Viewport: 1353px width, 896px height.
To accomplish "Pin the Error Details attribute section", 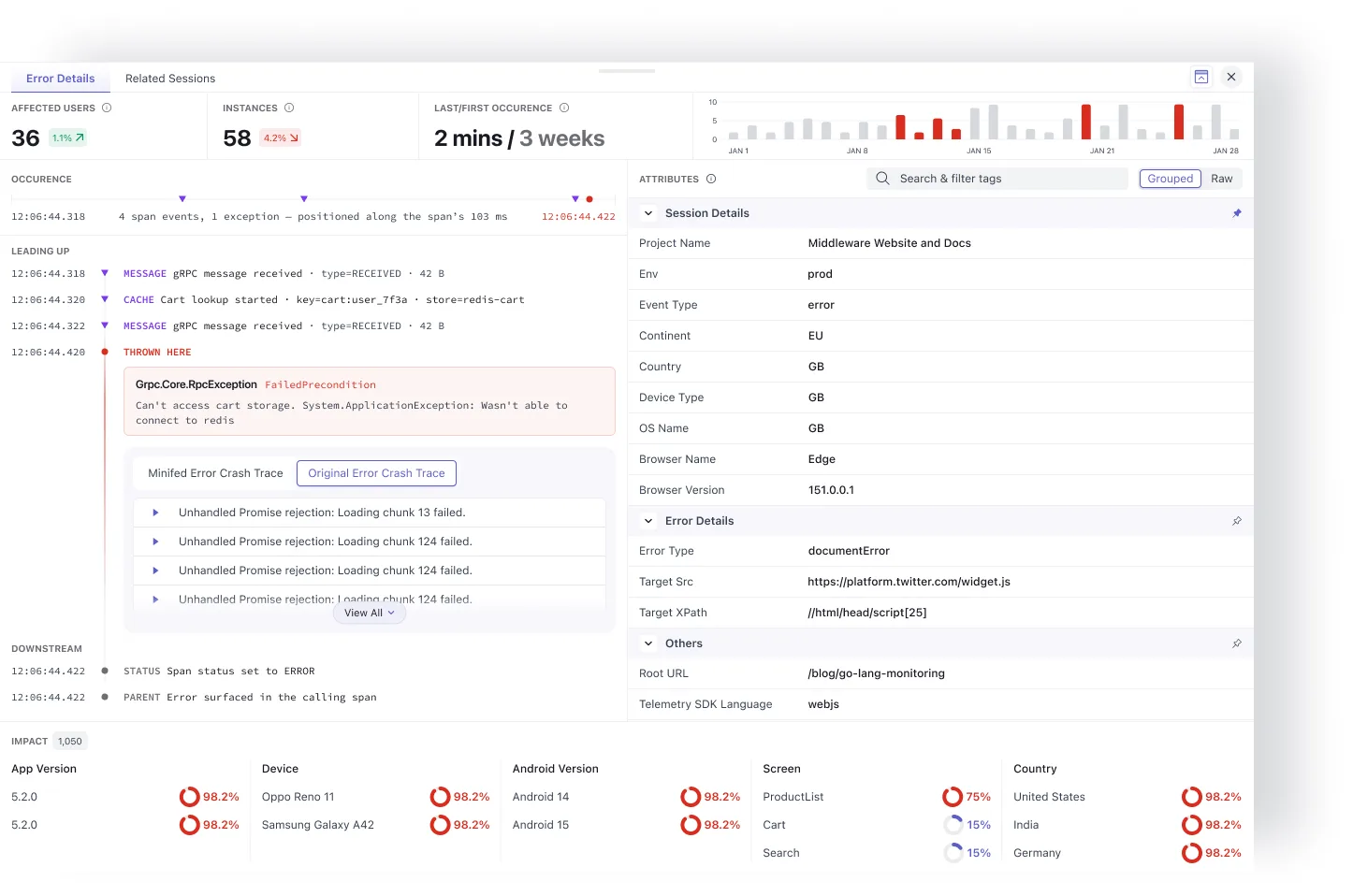I will pyautogui.click(x=1237, y=521).
